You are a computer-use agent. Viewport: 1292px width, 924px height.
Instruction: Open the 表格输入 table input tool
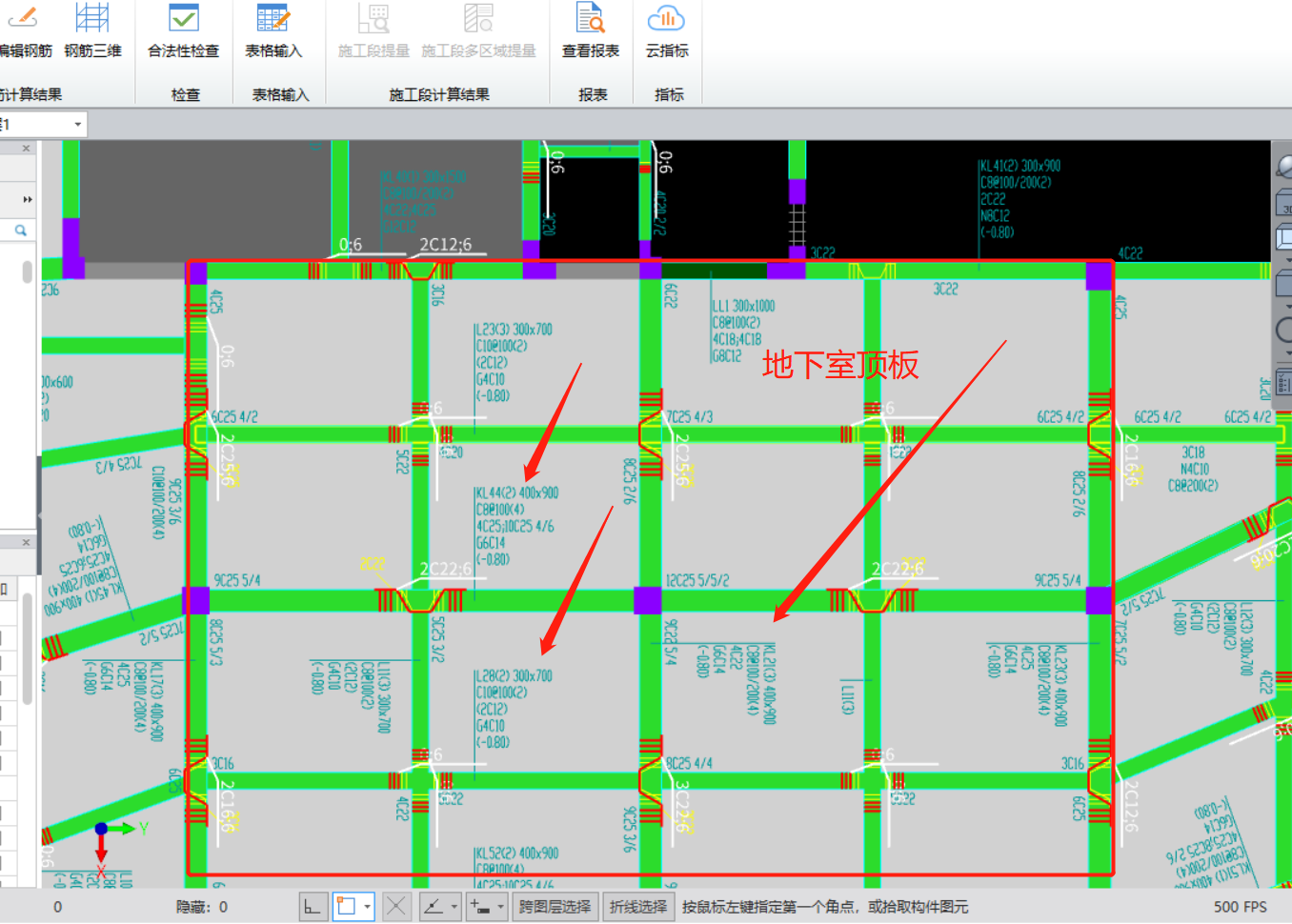point(273,31)
